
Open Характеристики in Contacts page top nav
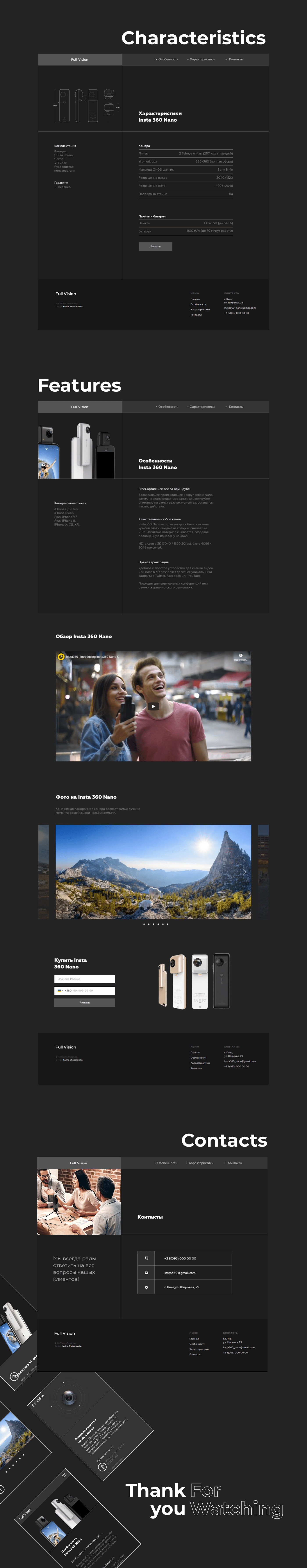click(x=201, y=1163)
